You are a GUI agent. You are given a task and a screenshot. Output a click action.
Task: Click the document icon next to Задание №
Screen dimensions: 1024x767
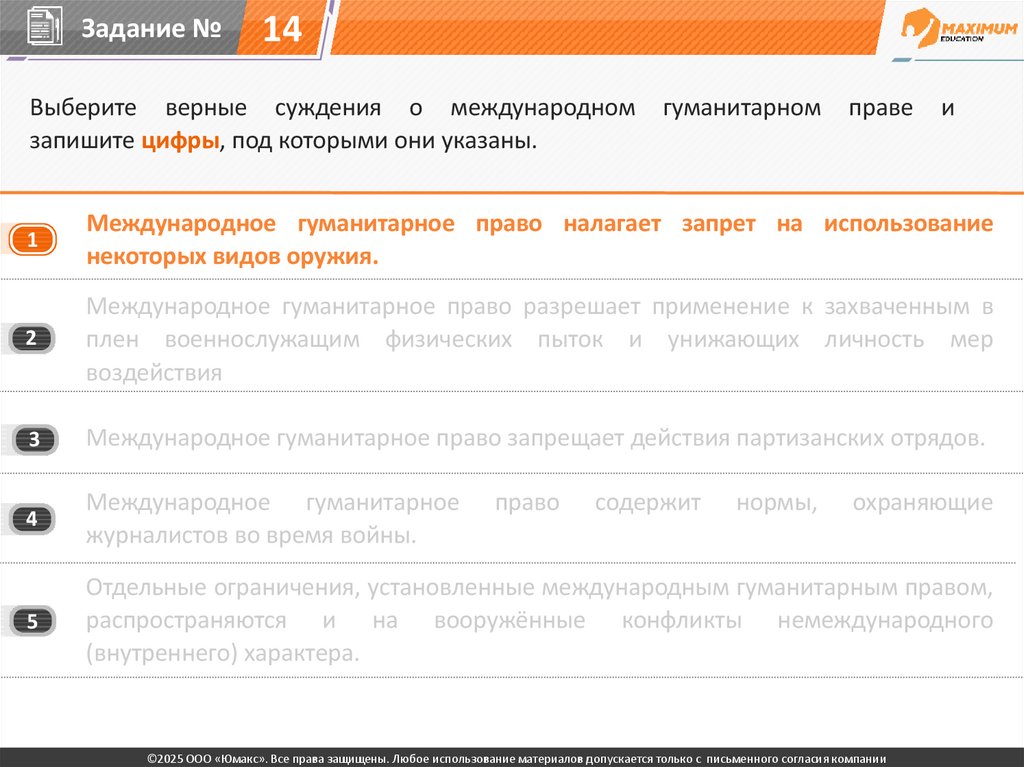click(x=44, y=26)
